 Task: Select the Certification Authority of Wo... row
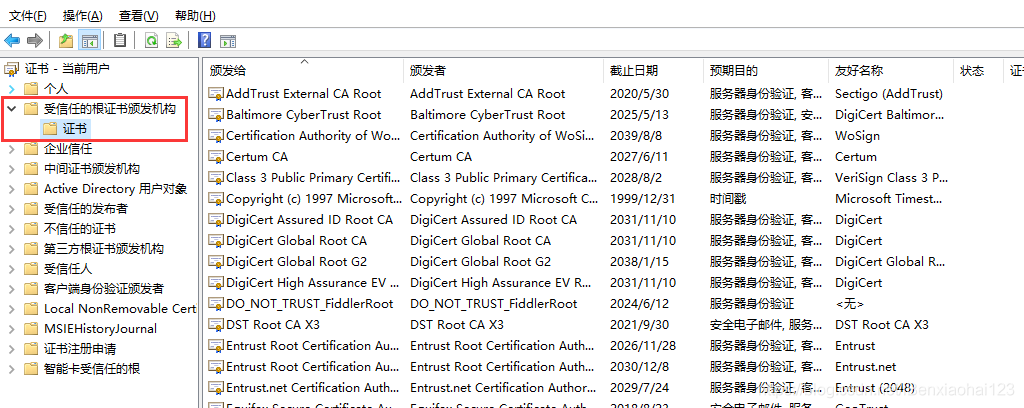point(614,136)
